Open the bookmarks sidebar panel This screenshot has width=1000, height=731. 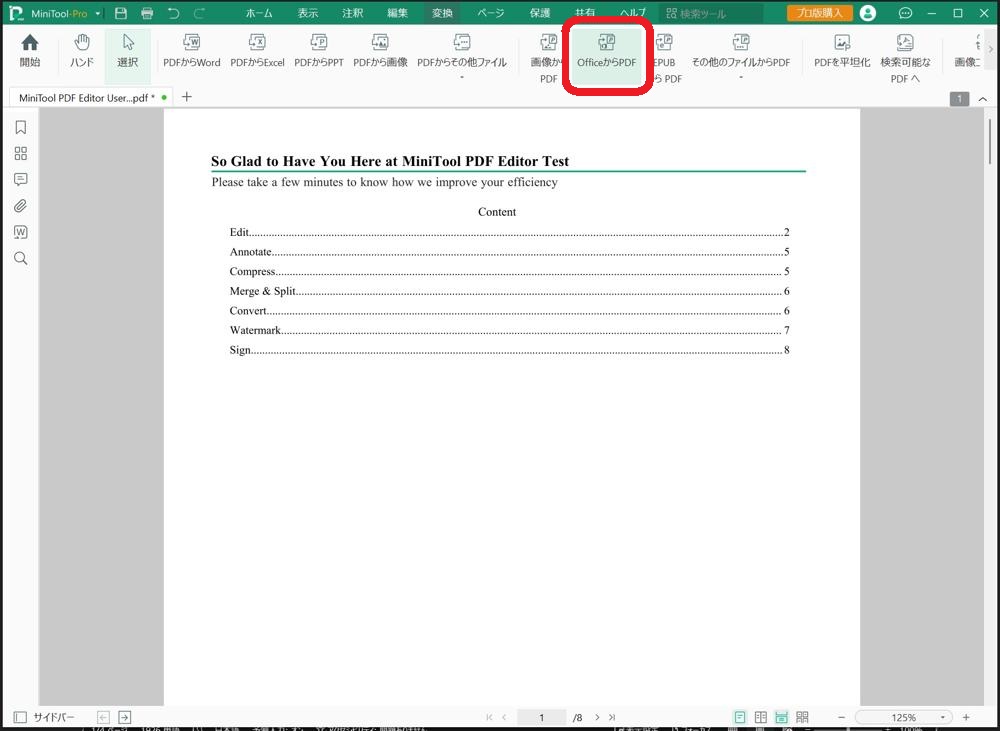[20, 128]
